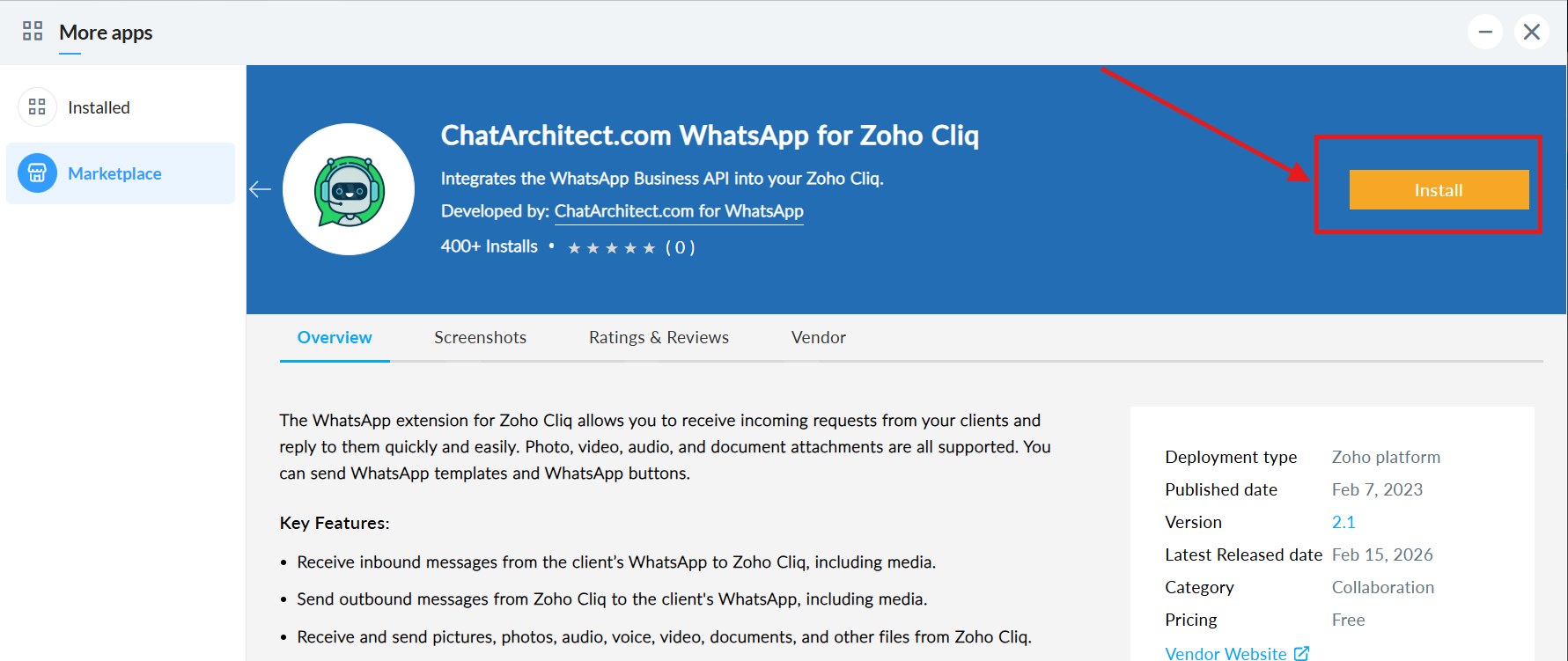This screenshot has height=661, width=1568.
Task: Open the Installed apps section
Action: [99, 107]
